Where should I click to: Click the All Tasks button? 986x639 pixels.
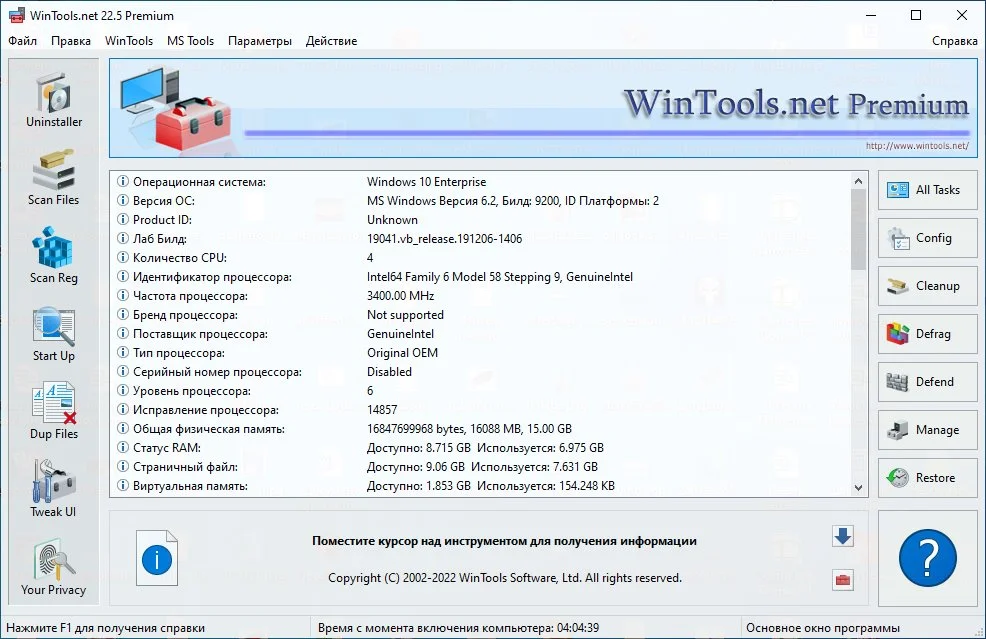tap(928, 190)
